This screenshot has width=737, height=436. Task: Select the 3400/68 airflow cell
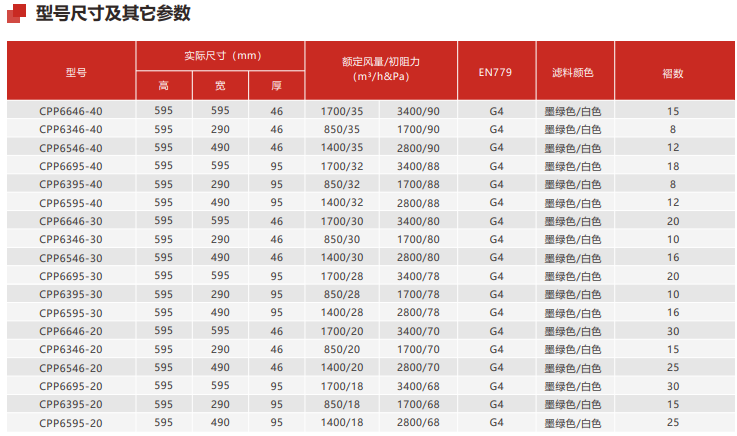[418, 386]
